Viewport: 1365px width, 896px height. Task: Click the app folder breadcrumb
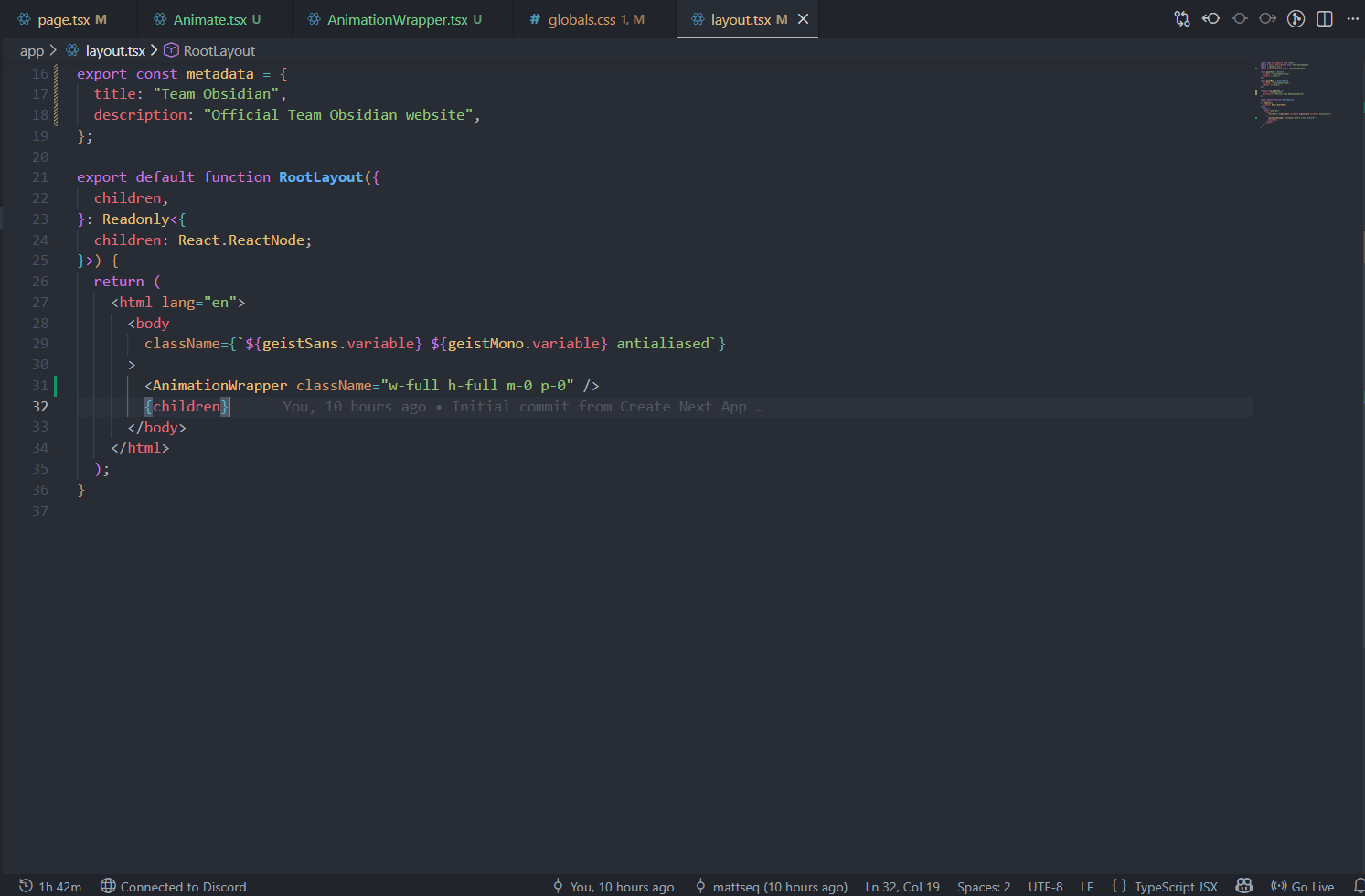point(32,51)
